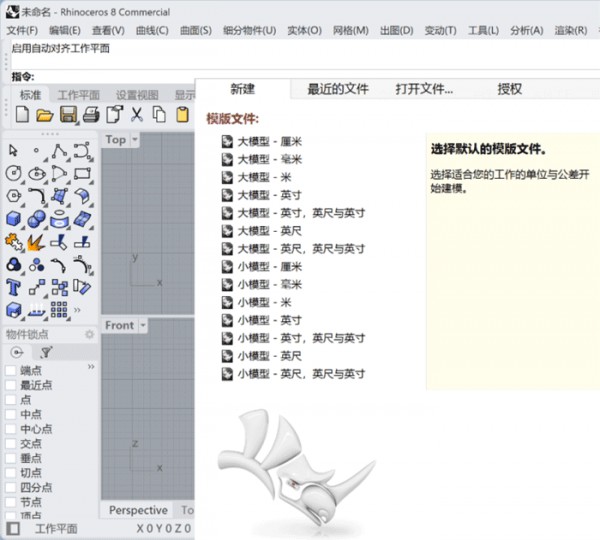
Task: Toggle the 节点 snap checkbox
Action: point(10,502)
